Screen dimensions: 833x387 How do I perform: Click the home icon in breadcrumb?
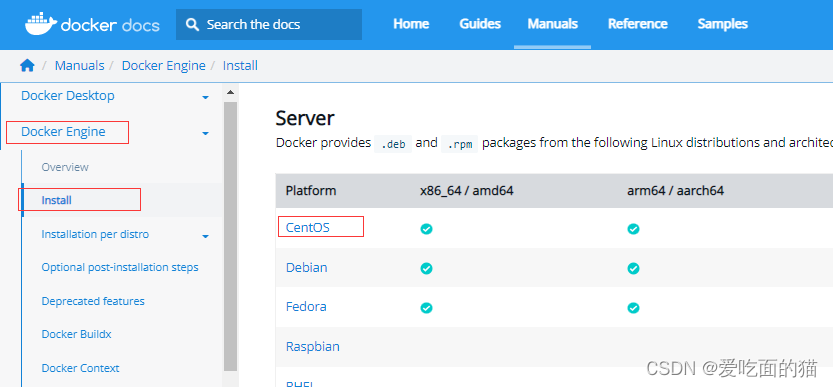[x=27, y=65]
